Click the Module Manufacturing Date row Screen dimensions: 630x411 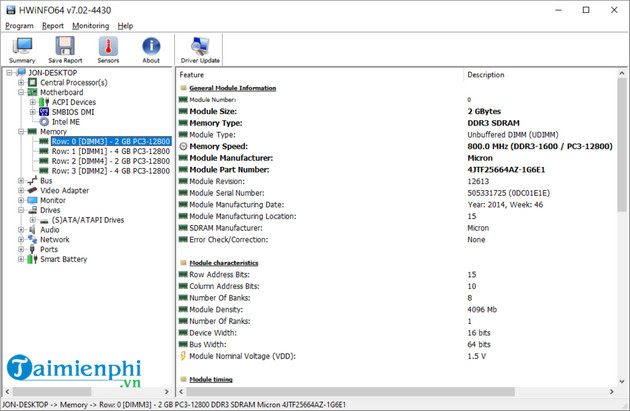pyautogui.click(x=396, y=204)
